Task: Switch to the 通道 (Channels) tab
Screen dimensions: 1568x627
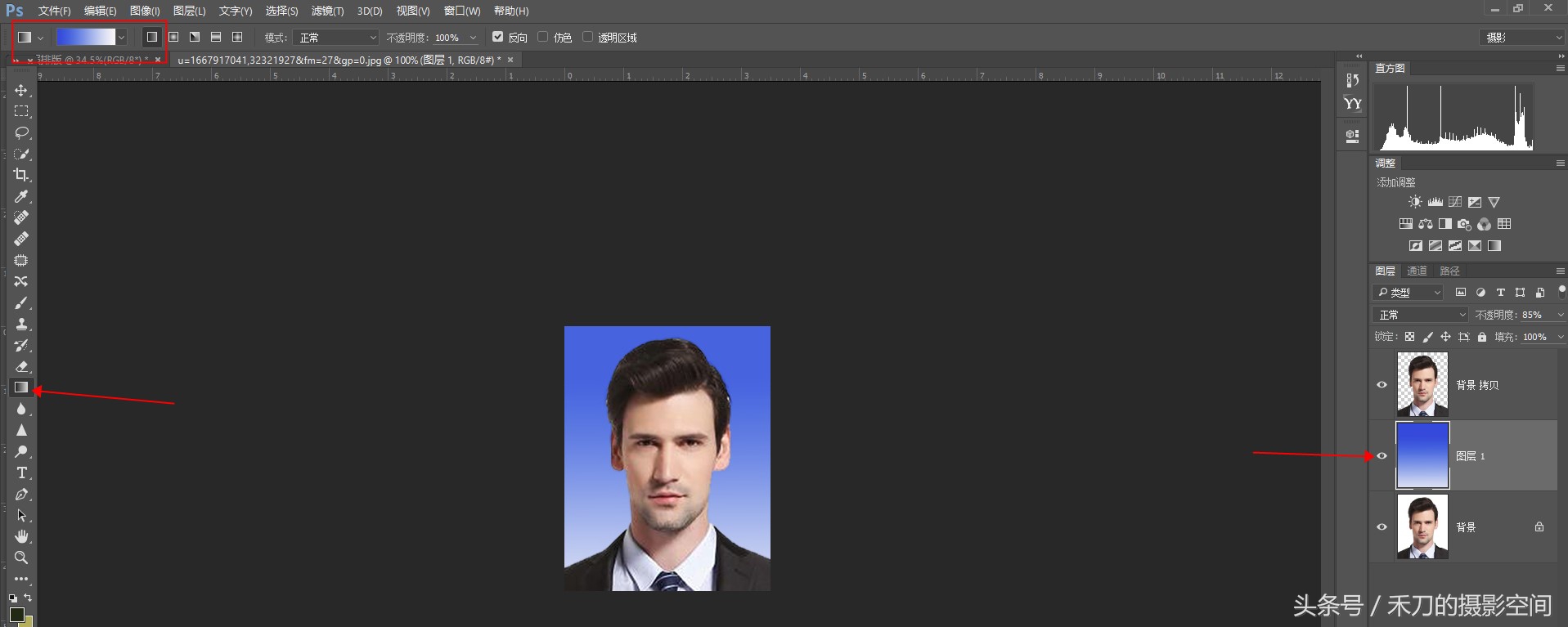Action: point(1417,271)
